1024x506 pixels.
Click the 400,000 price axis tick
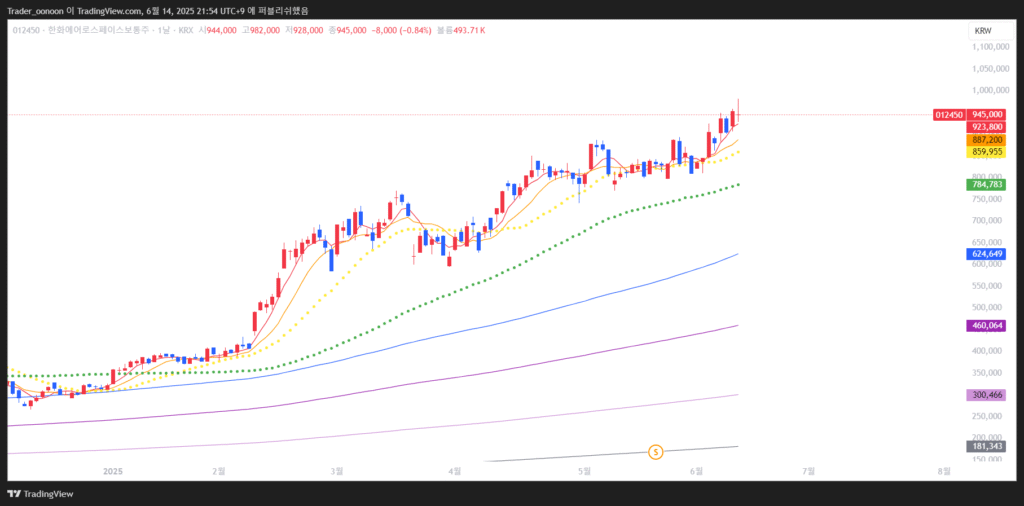pyautogui.click(x=989, y=351)
